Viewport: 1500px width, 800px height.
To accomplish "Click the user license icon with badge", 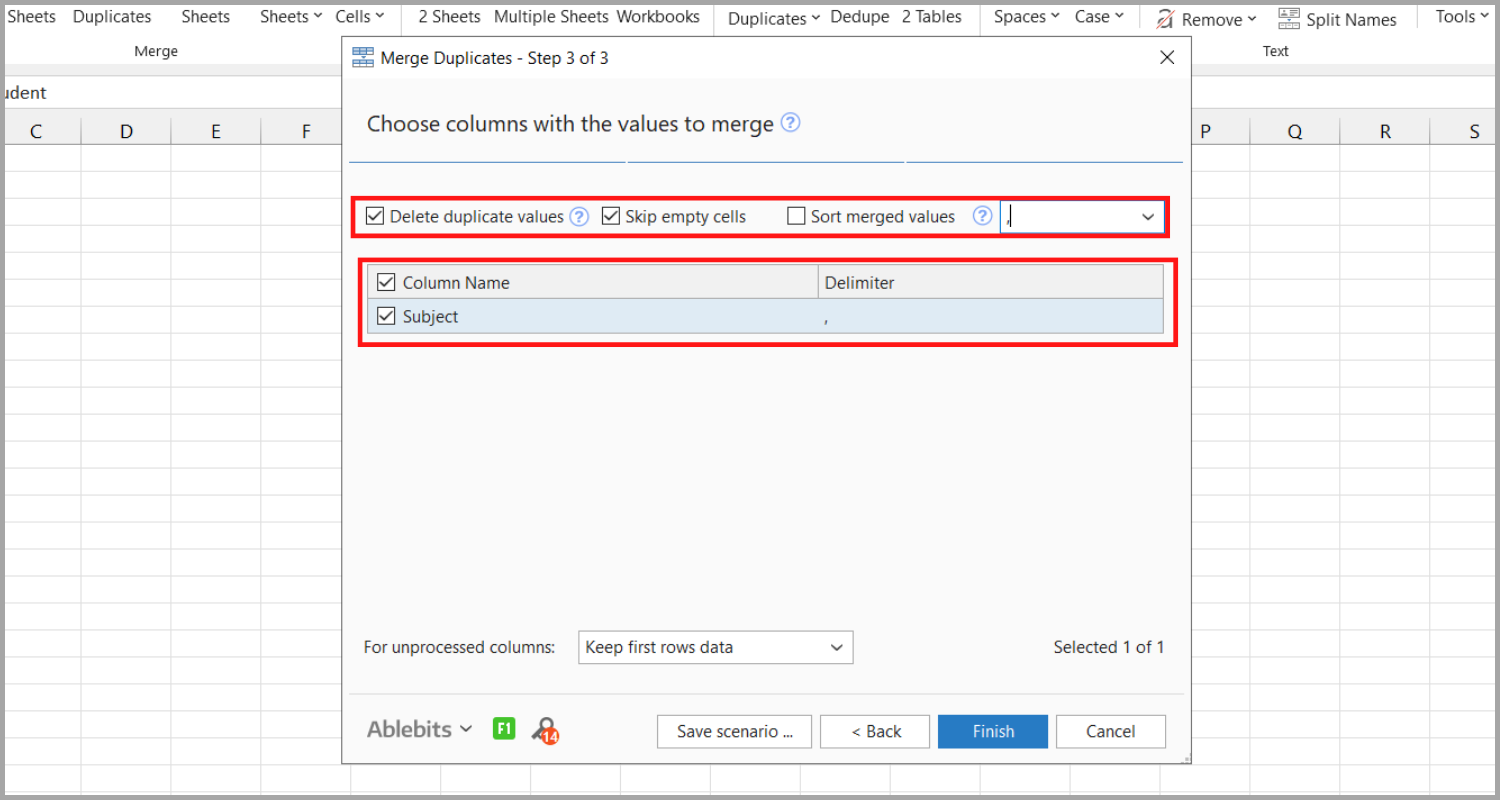I will point(545,730).
